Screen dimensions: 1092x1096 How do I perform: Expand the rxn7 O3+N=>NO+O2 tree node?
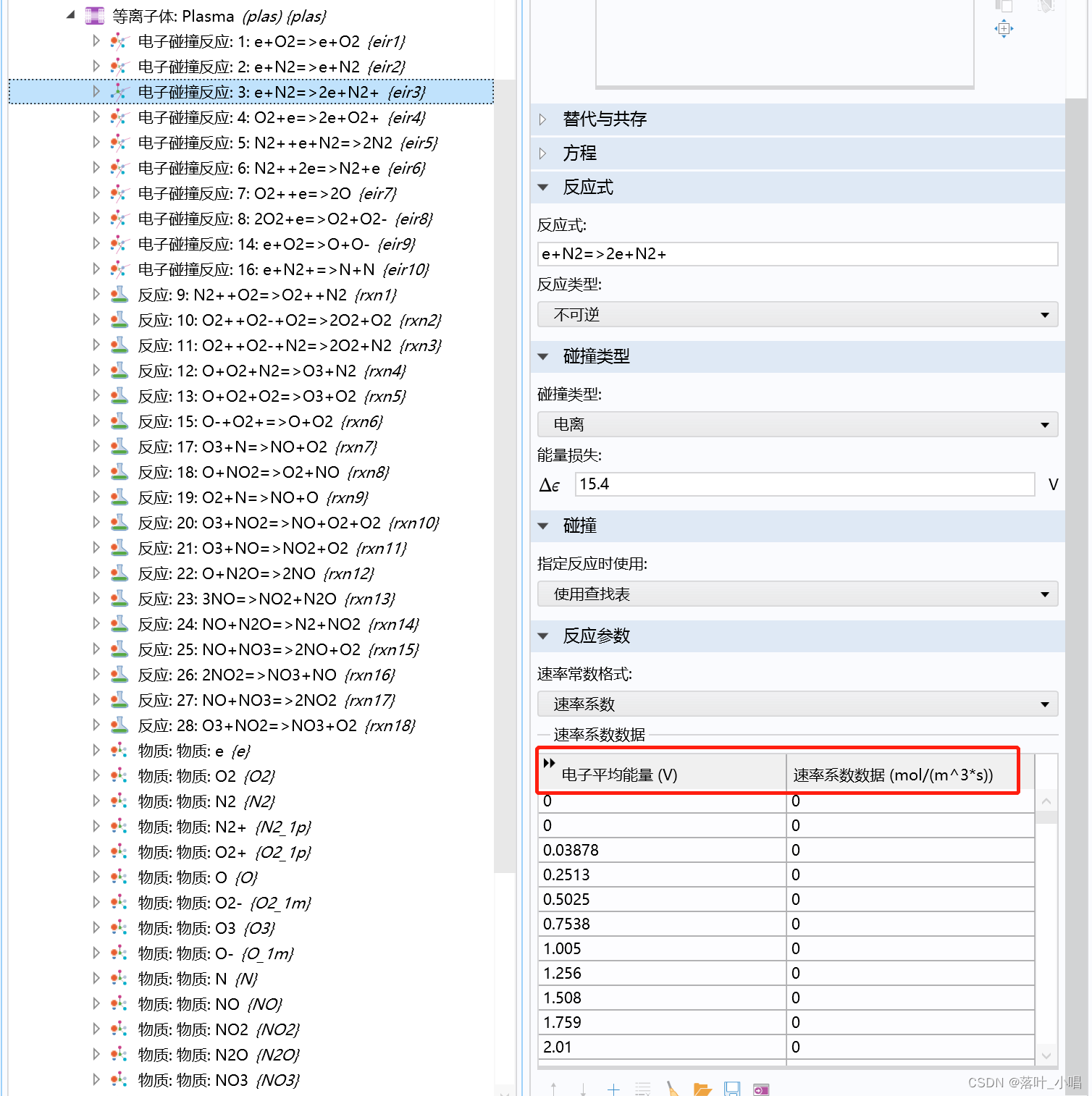96,446
